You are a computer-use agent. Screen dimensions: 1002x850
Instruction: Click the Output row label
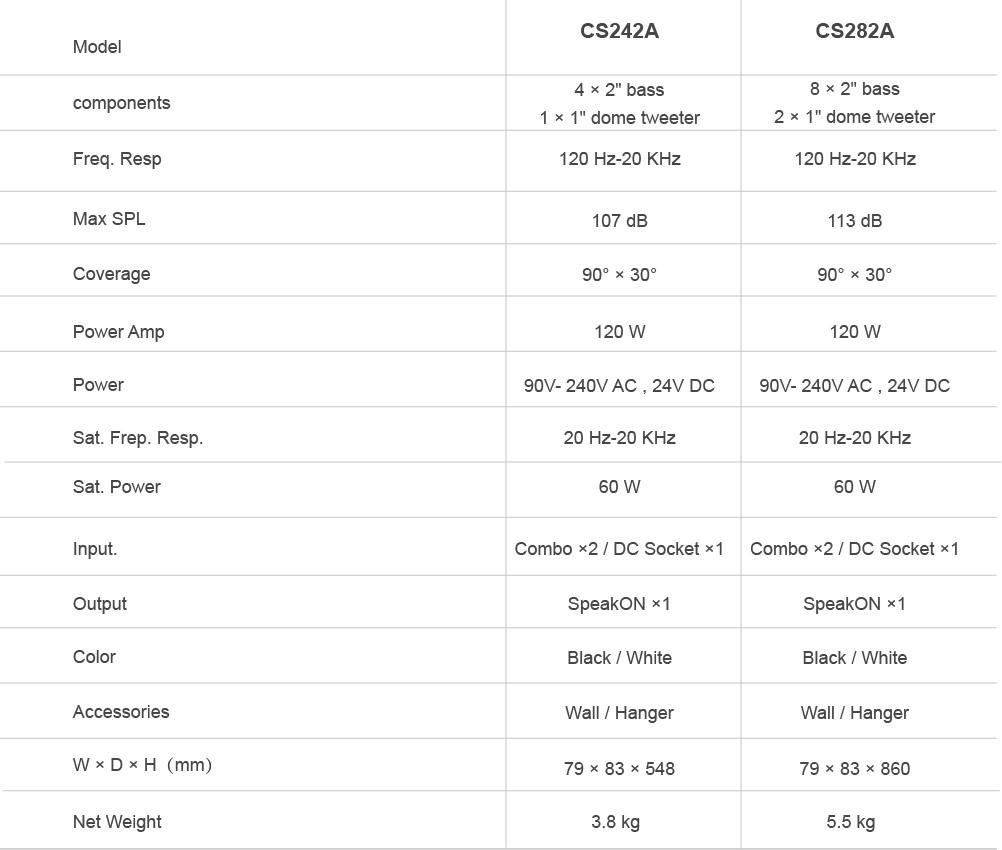100,604
